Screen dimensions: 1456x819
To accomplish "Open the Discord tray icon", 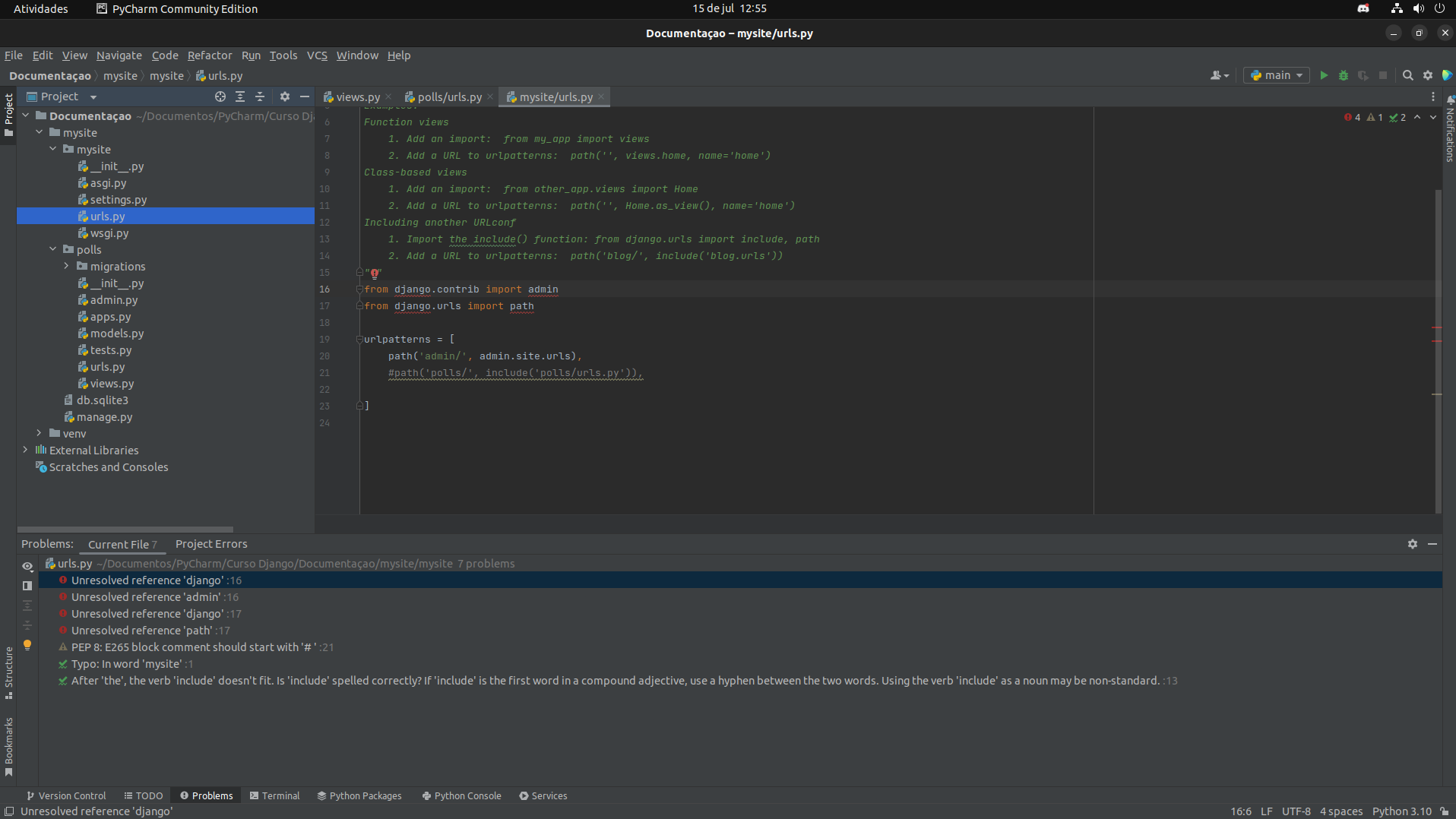I will [x=1363, y=8].
